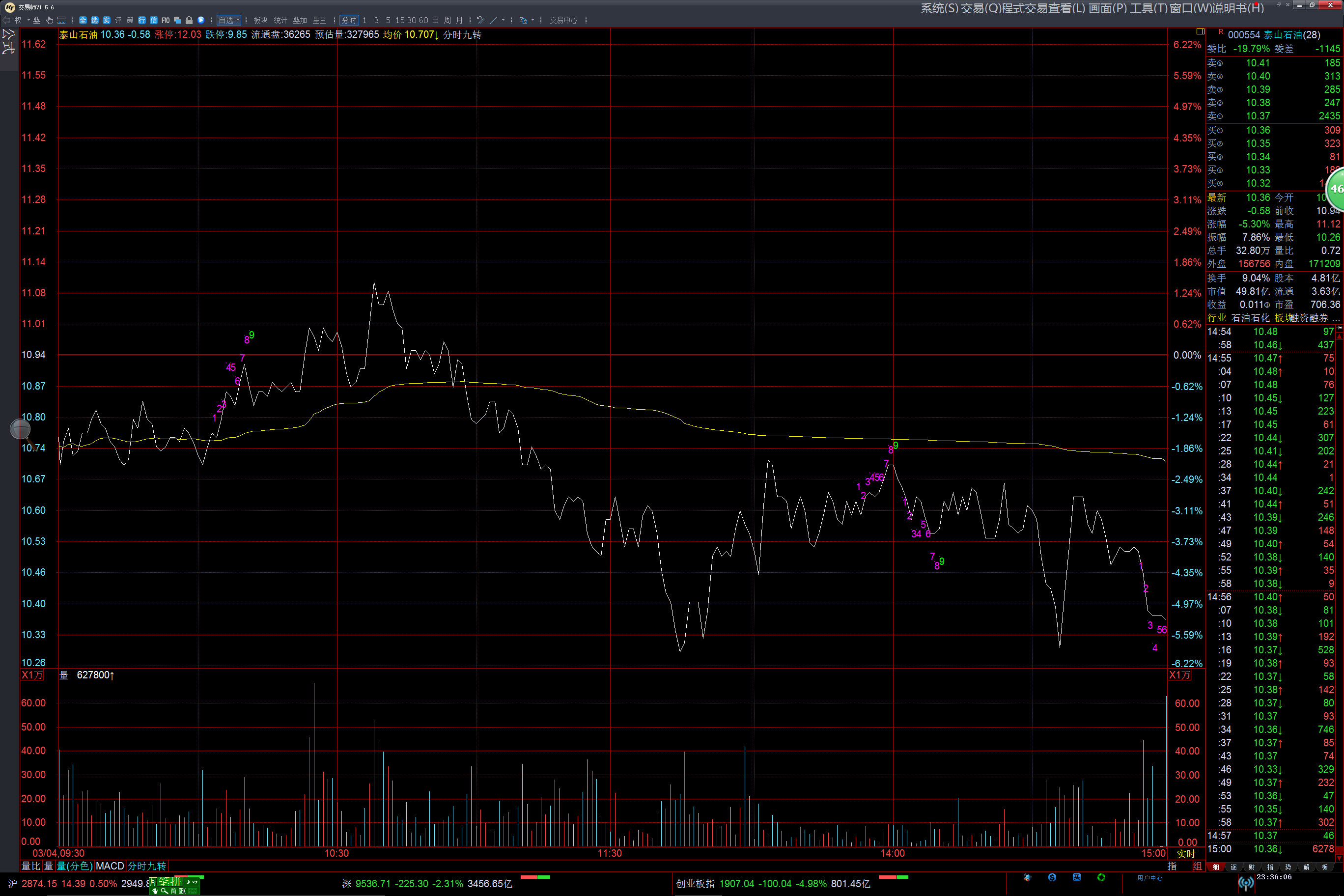1344x896 pixels.
Task: Switch to the 财 tab in side panel
Action: 1252,867
